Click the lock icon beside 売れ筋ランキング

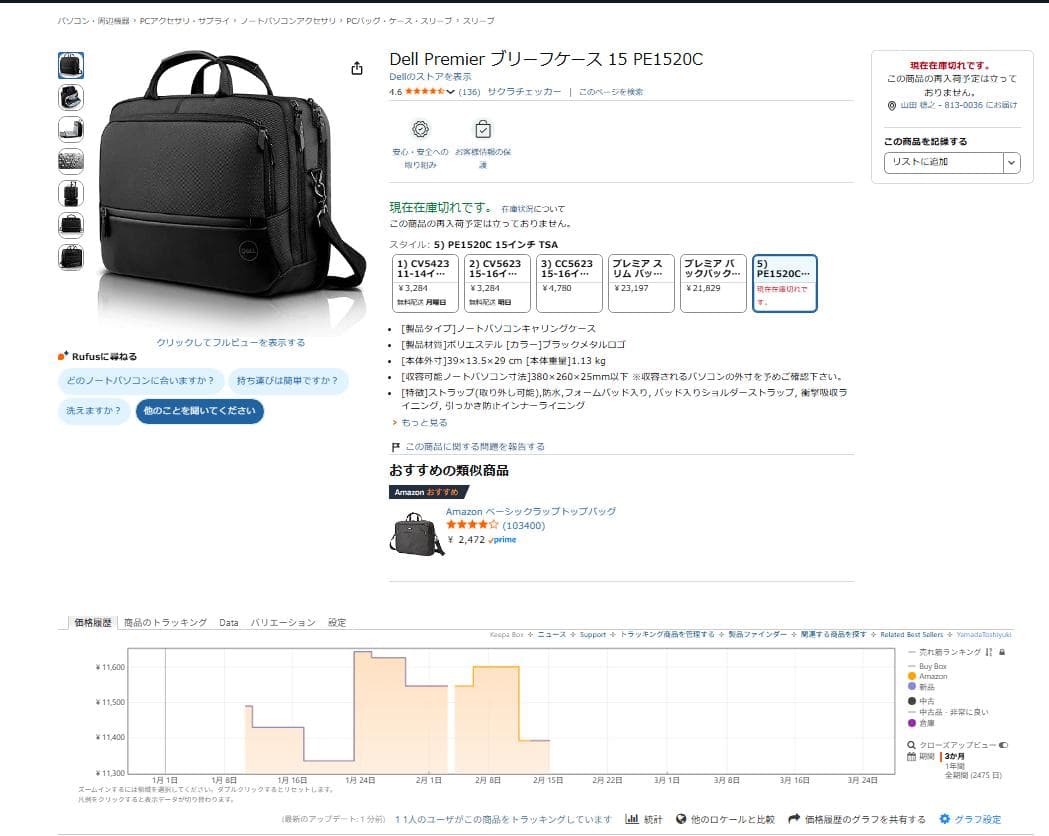tap(1002, 652)
